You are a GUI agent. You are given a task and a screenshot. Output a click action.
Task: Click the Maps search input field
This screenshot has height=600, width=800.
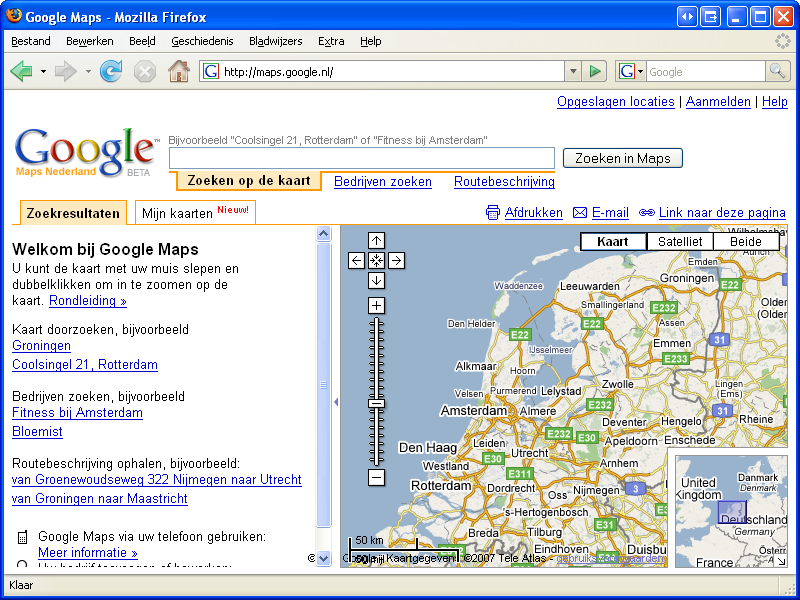(x=362, y=158)
